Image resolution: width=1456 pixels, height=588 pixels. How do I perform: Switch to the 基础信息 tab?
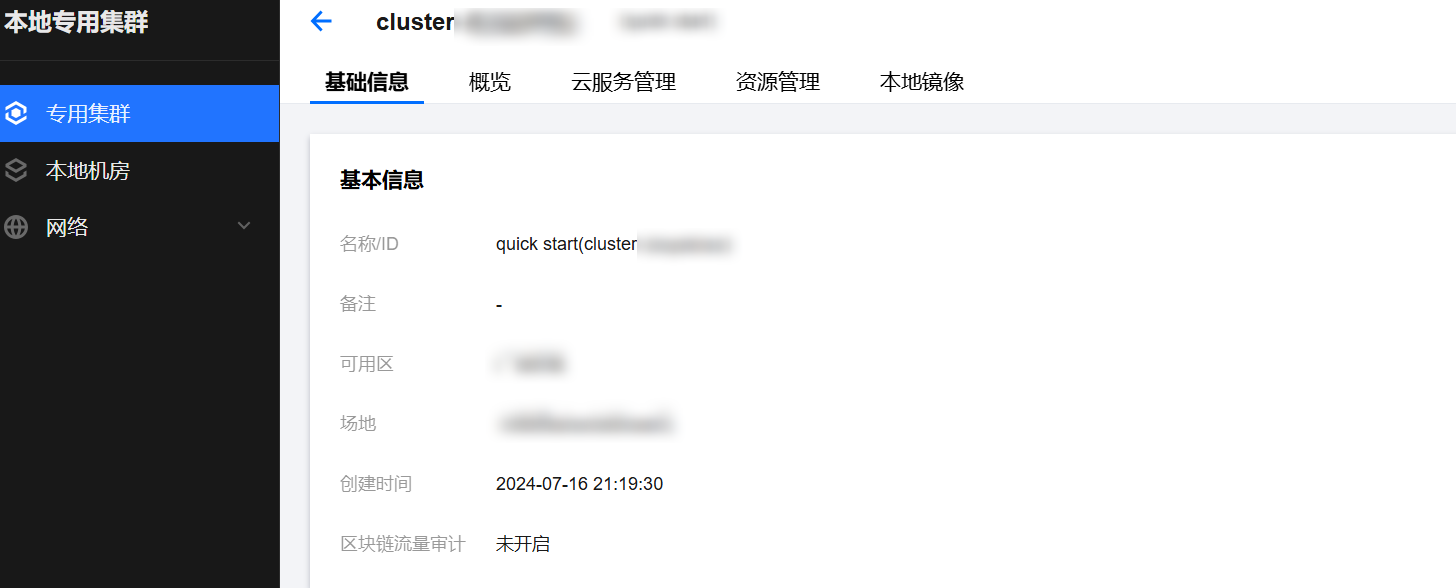367,82
